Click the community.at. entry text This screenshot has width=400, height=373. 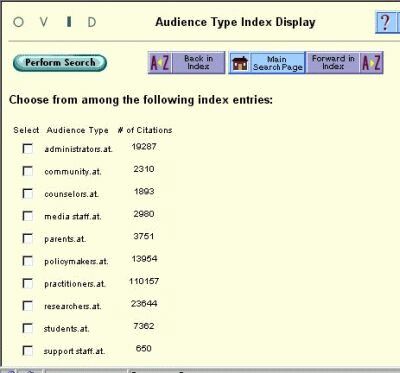(73, 172)
